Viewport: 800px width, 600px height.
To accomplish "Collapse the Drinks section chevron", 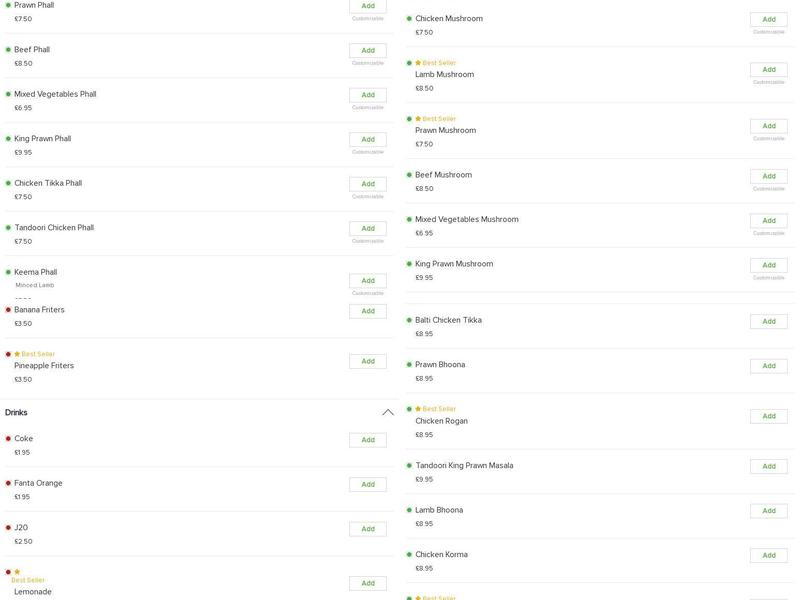I will 388,412.
